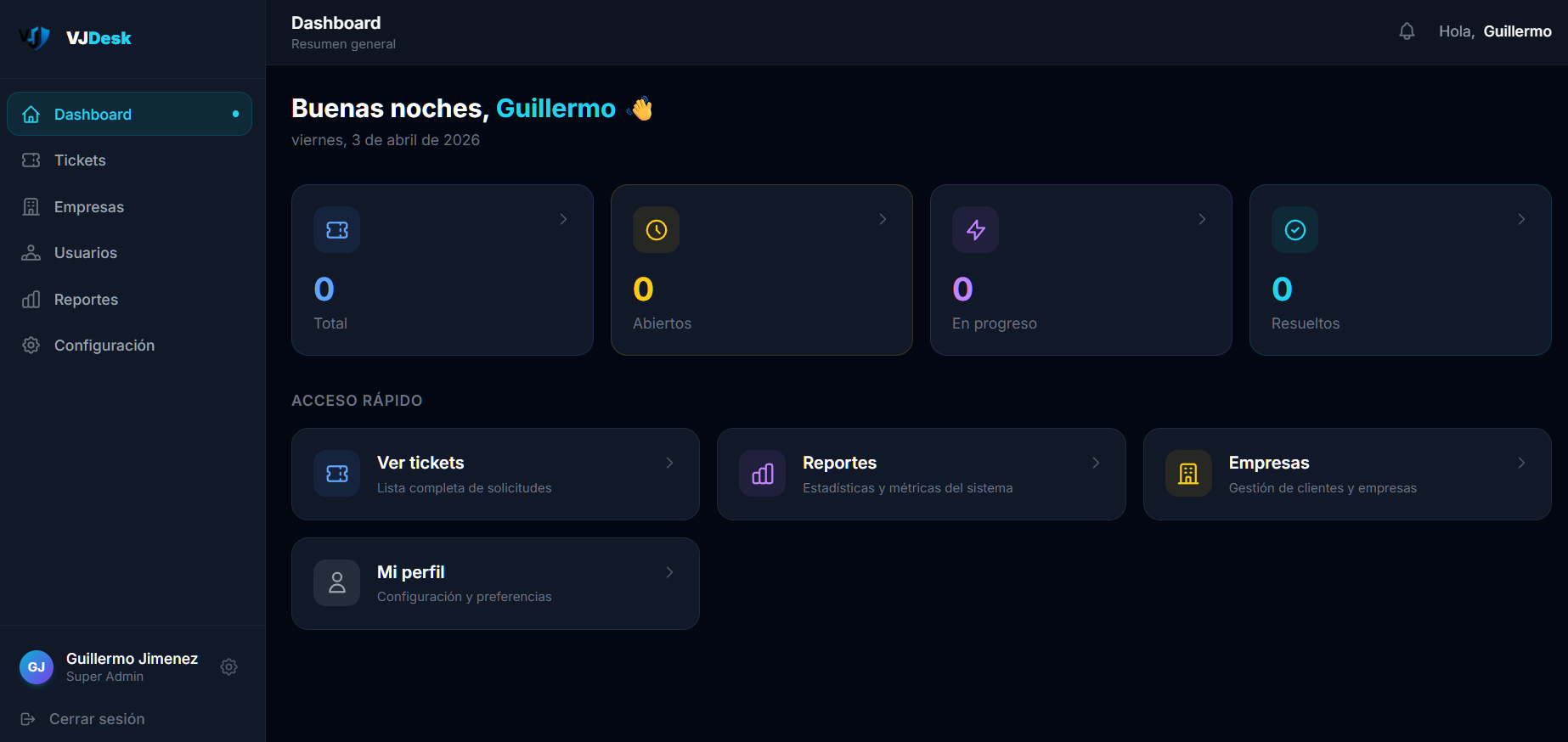Expand the Empresas quick access chevron
The height and width of the screenshot is (742, 1568).
pos(1521,463)
